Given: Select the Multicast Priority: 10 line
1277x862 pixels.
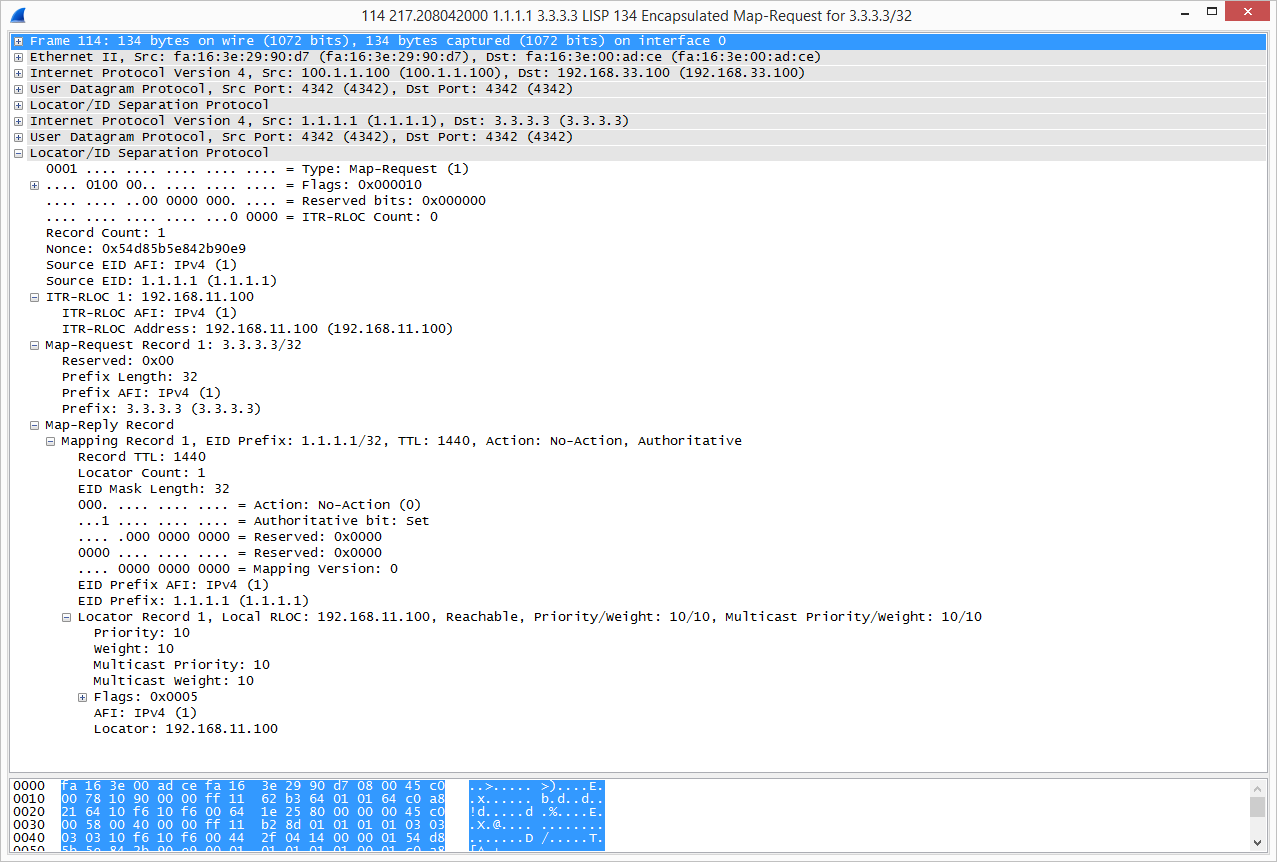Looking at the screenshot, I should click(x=182, y=665).
